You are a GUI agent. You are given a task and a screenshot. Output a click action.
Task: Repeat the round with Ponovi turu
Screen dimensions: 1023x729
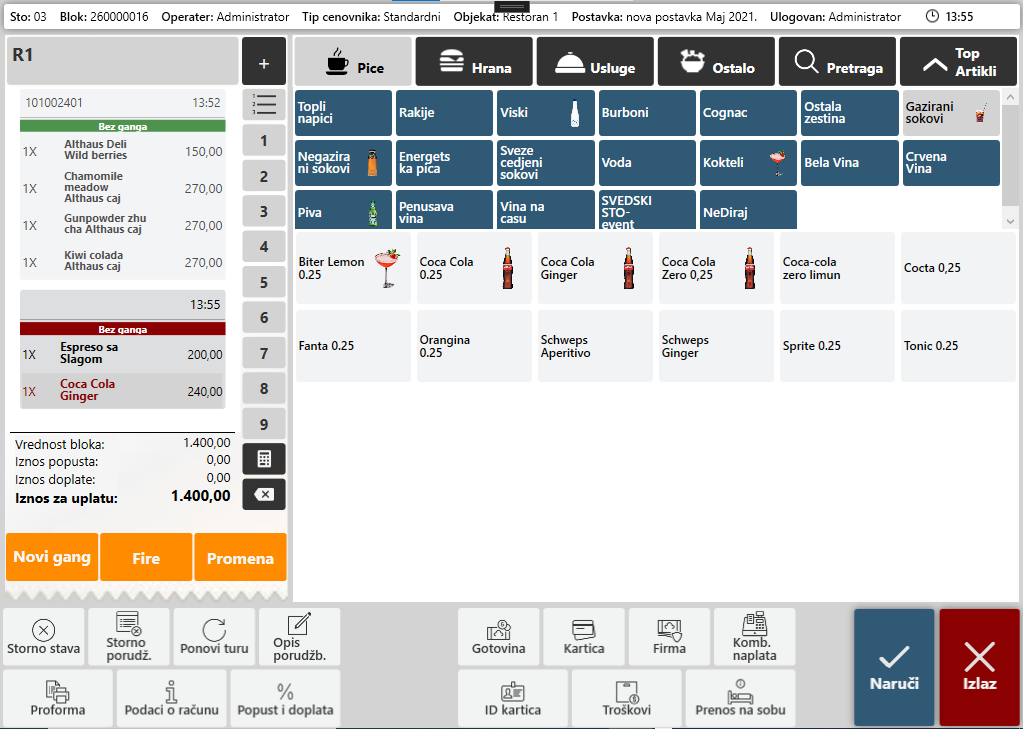pos(214,637)
